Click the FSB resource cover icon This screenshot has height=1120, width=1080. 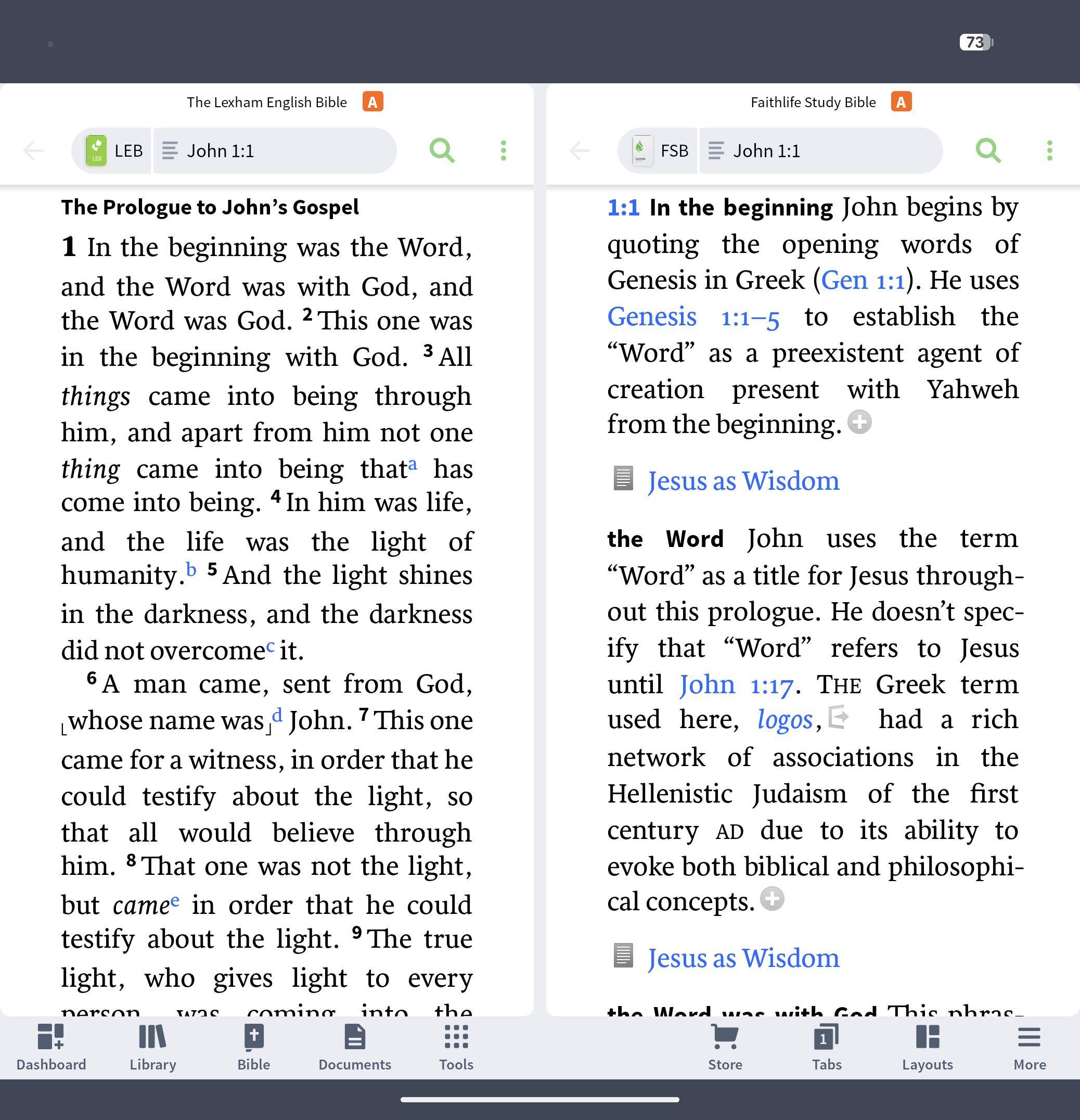(642, 151)
